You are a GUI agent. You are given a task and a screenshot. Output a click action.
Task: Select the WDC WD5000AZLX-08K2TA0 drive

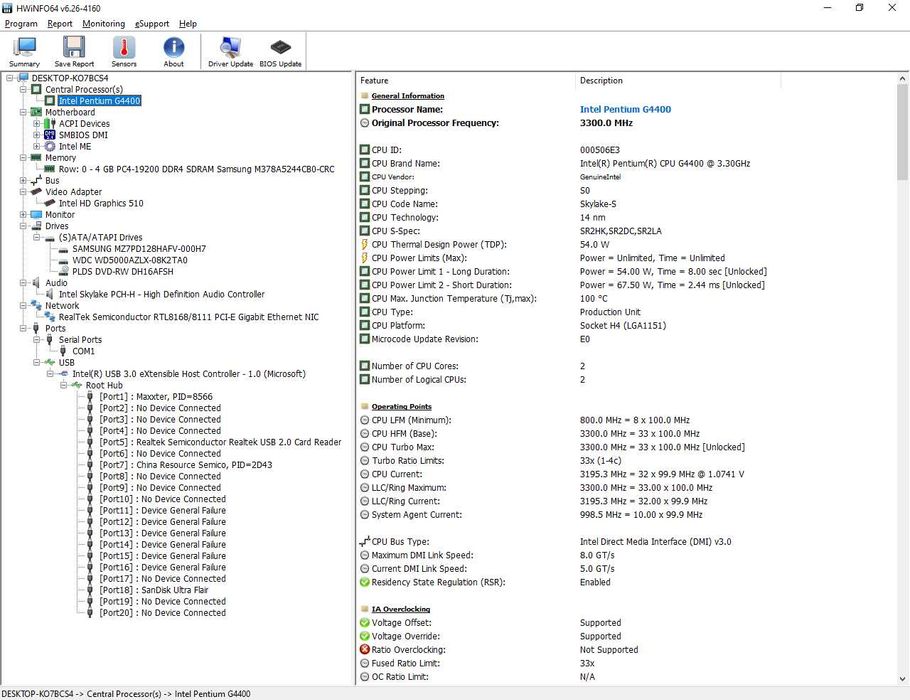[x=129, y=260]
